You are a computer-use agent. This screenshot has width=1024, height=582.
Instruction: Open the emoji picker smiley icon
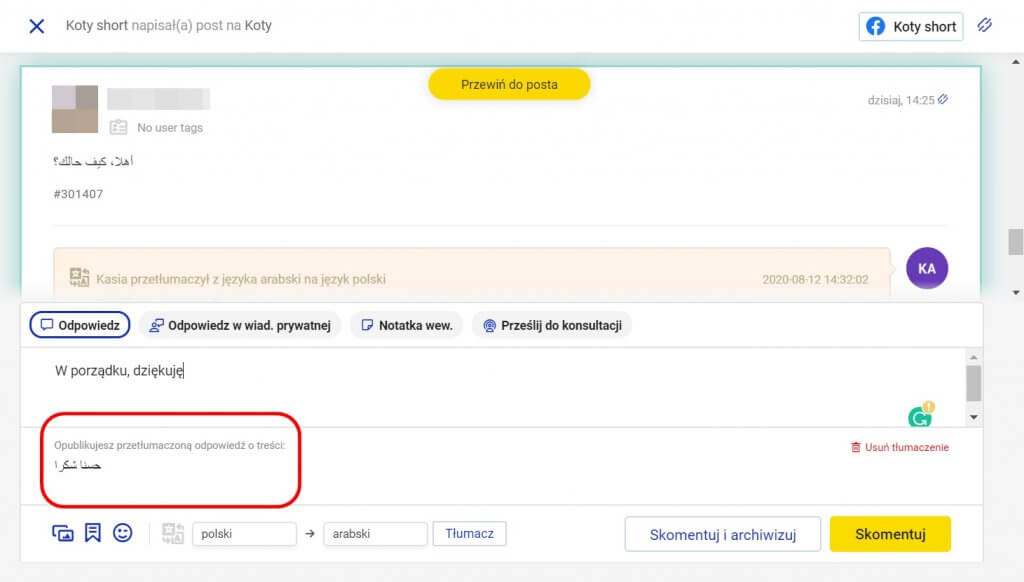(x=123, y=533)
